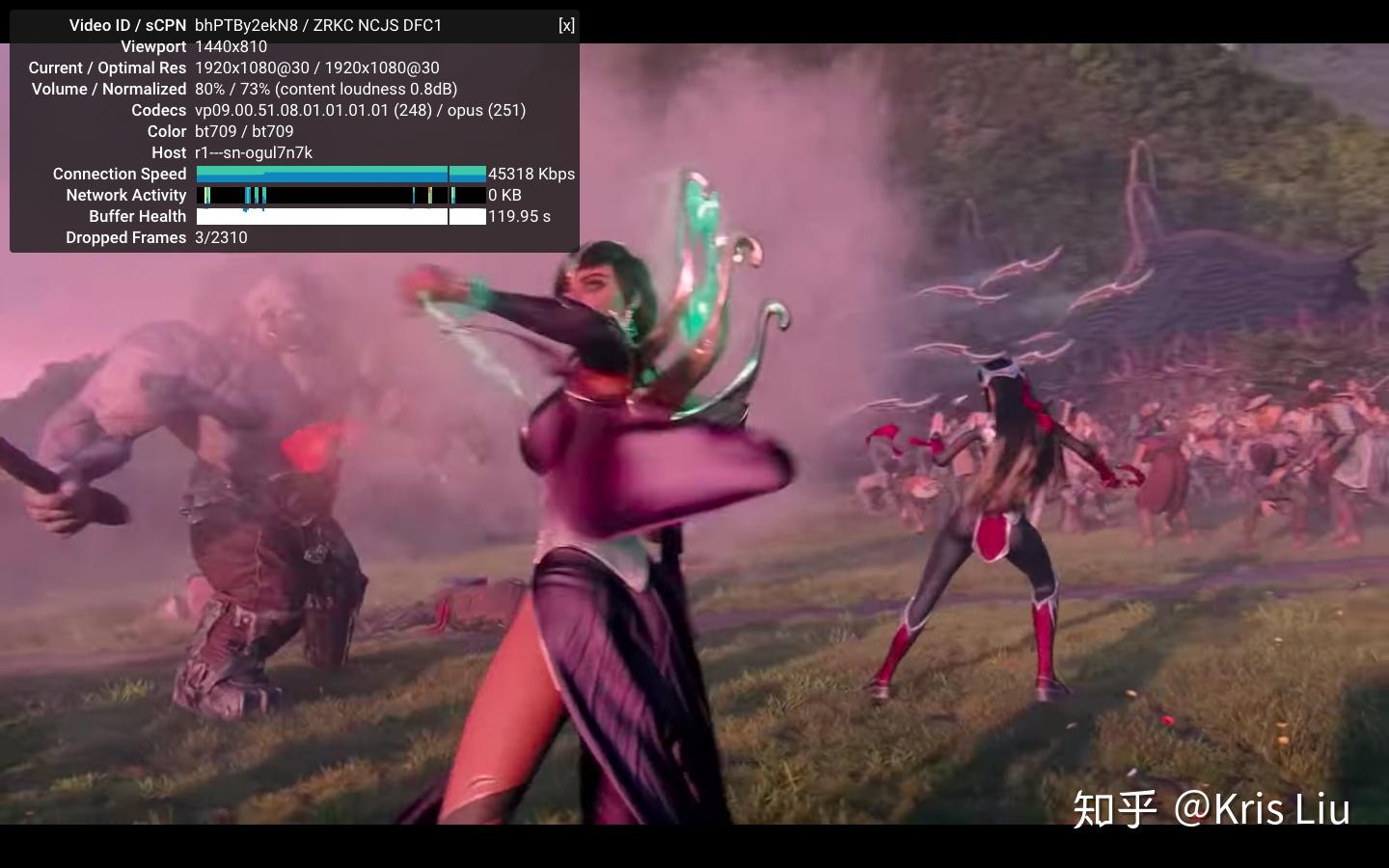This screenshot has width=1389, height=868.
Task: Click the resolution value 1920x1080@30
Action: (317, 68)
